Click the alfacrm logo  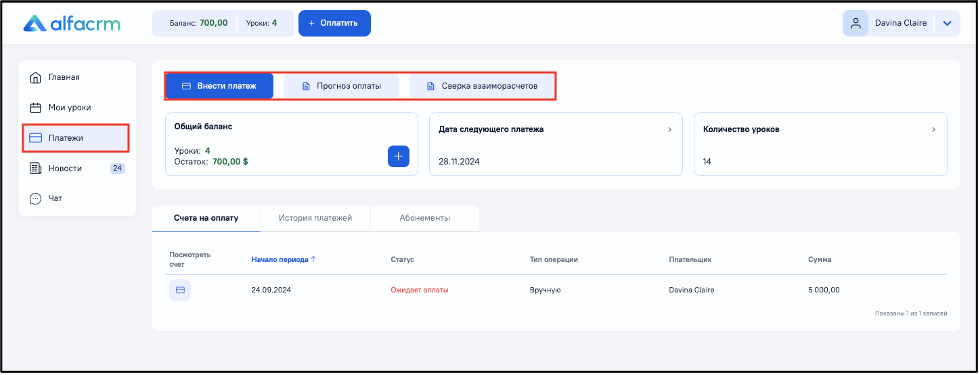point(72,24)
